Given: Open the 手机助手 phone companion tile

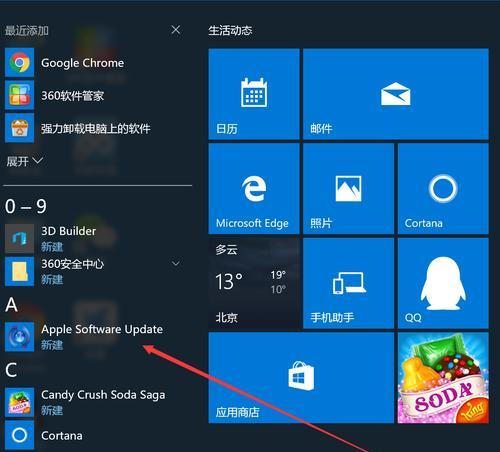Looking at the screenshot, I should pos(348,283).
